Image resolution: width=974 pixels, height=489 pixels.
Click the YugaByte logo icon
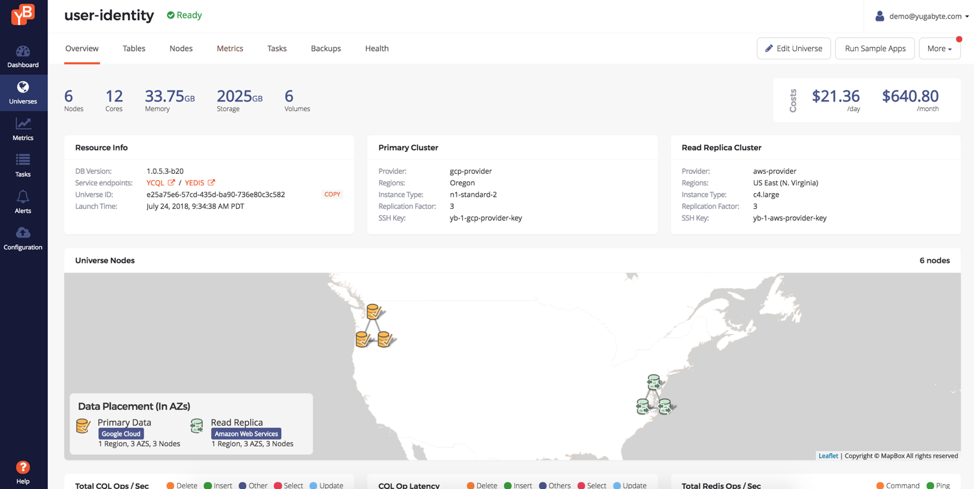[22, 14]
